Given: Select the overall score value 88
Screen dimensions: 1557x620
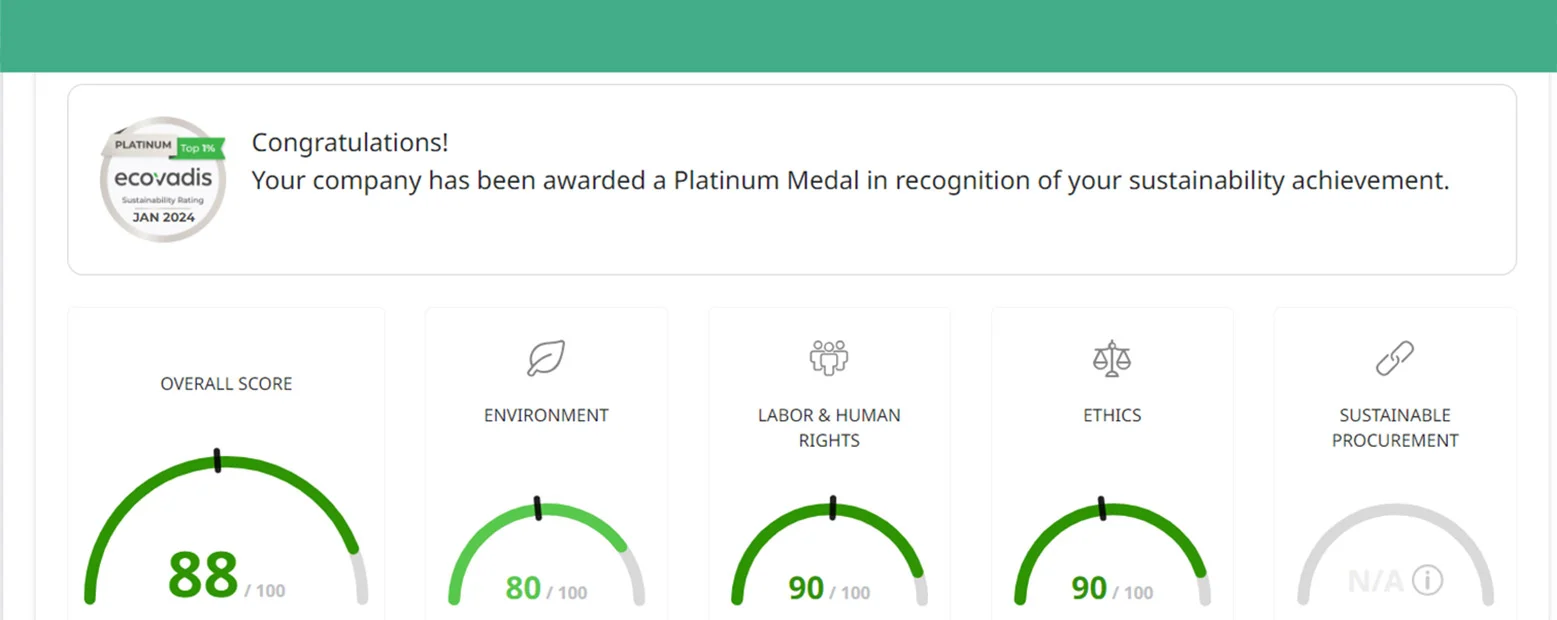Looking at the screenshot, I should tap(203, 575).
